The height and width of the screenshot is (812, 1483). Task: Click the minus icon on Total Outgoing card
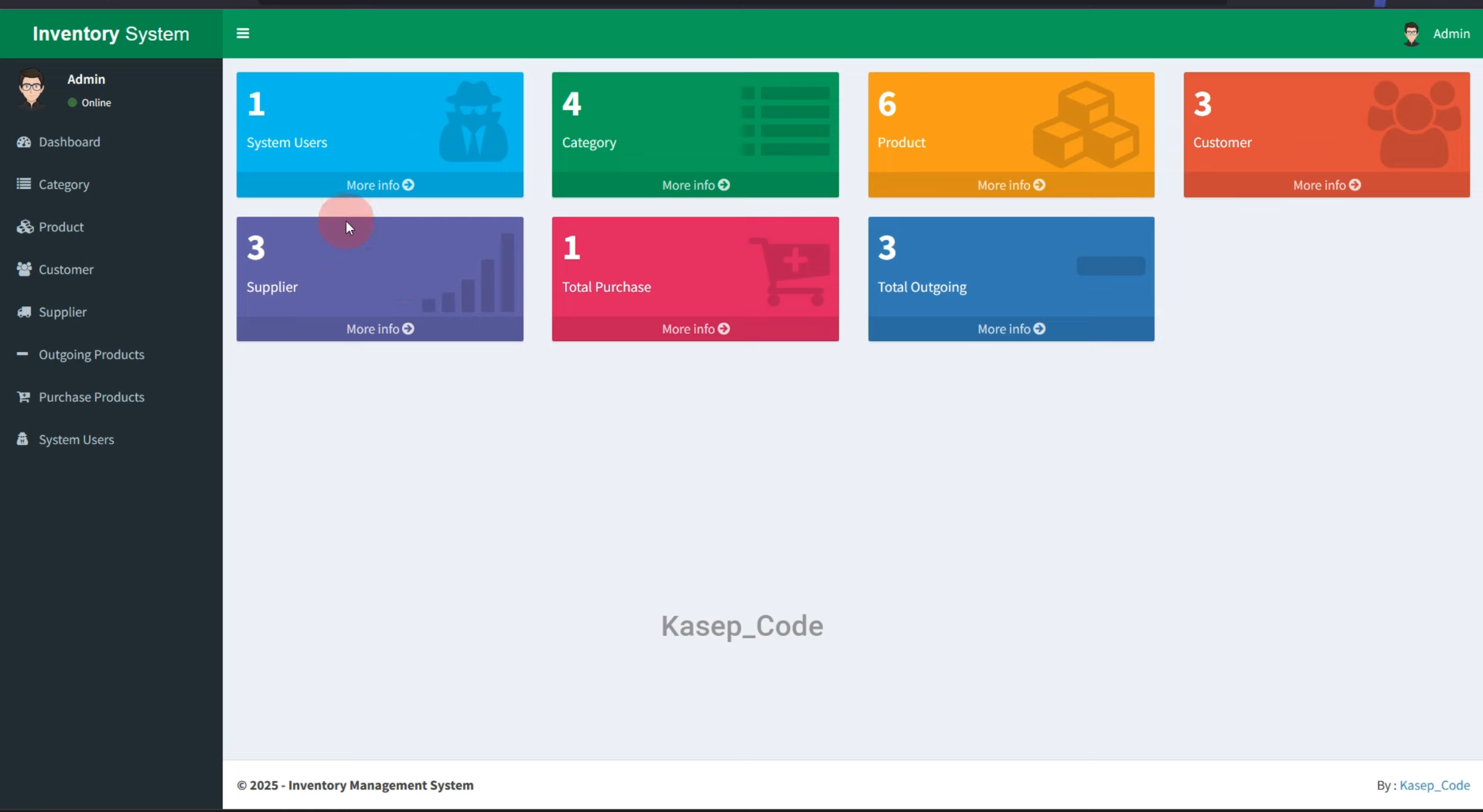[1111, 266]
